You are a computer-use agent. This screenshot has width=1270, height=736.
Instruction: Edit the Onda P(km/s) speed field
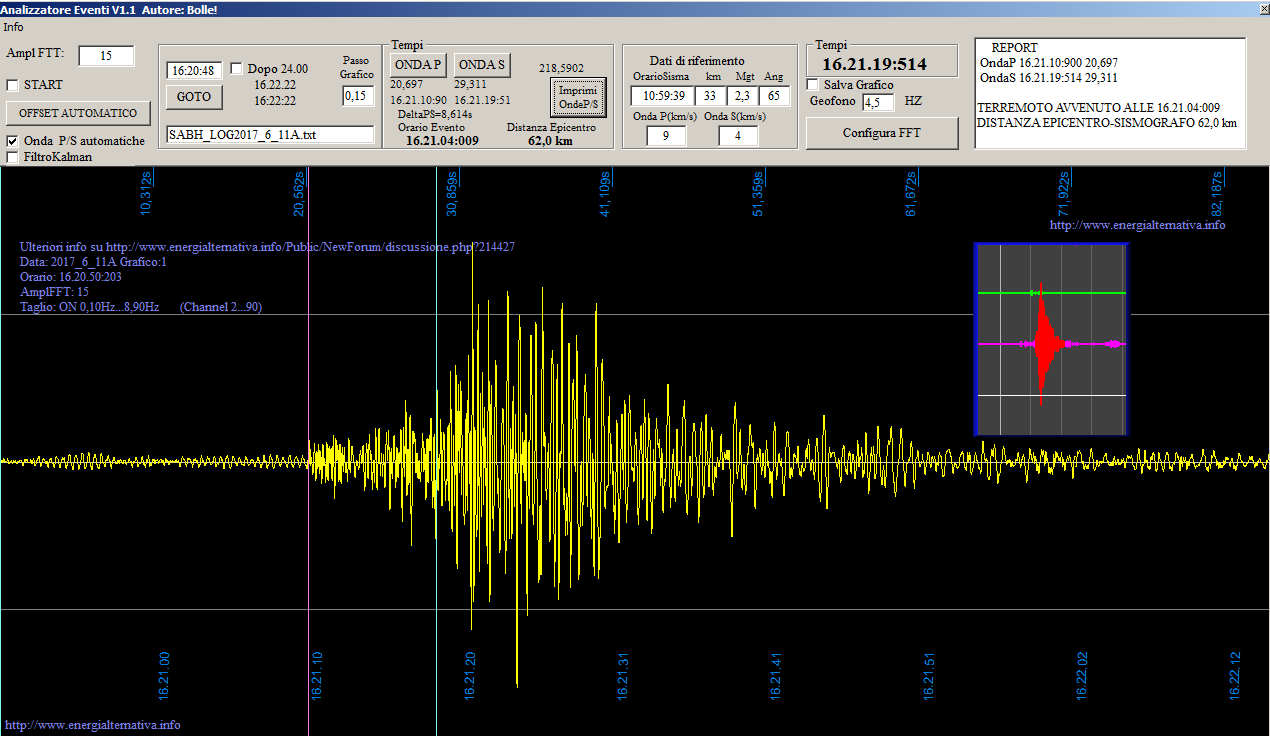tap(666, 136)
